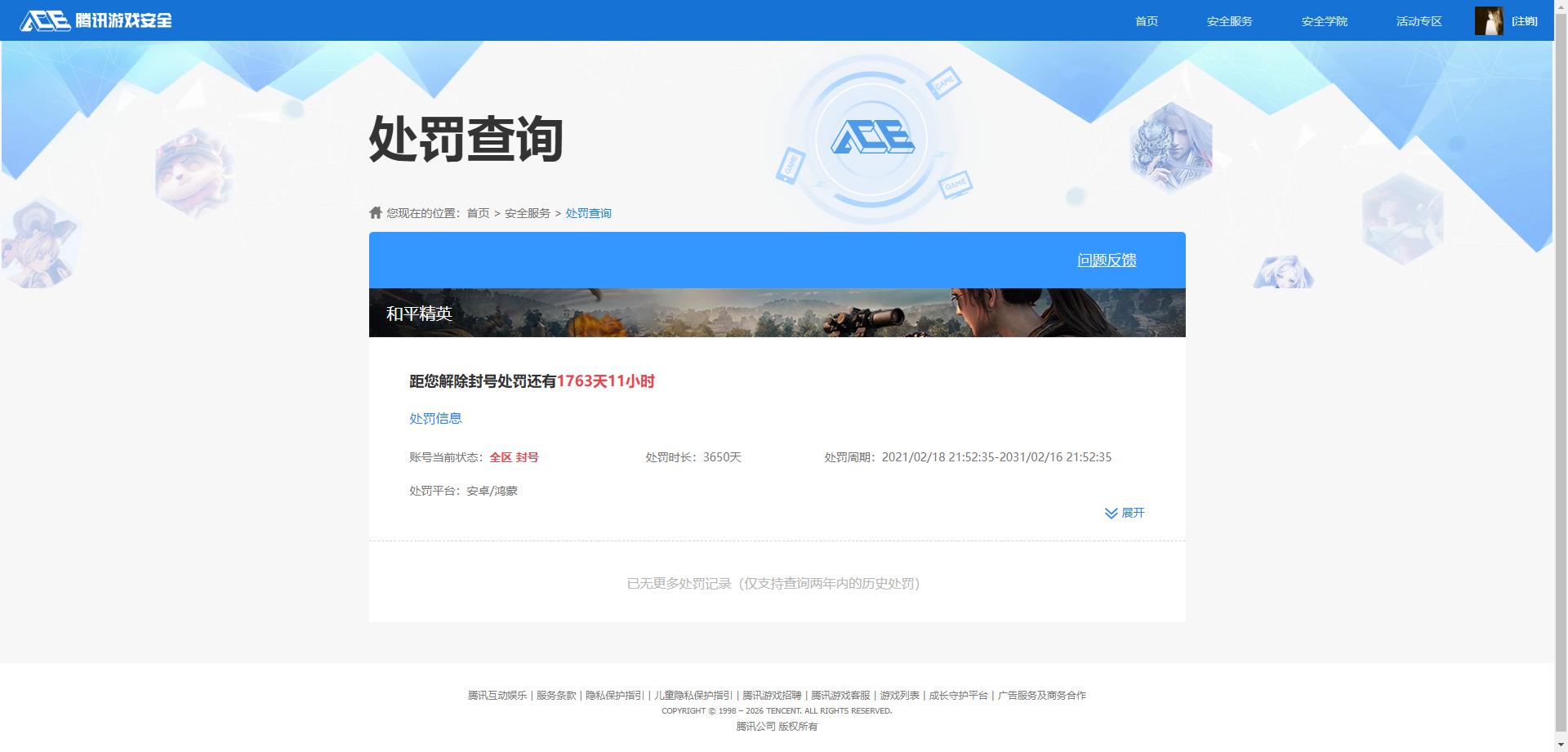This screenshot has width=1568, height=752.
Task: Select 安全学院 in the top navigation
Action: 1324,21
